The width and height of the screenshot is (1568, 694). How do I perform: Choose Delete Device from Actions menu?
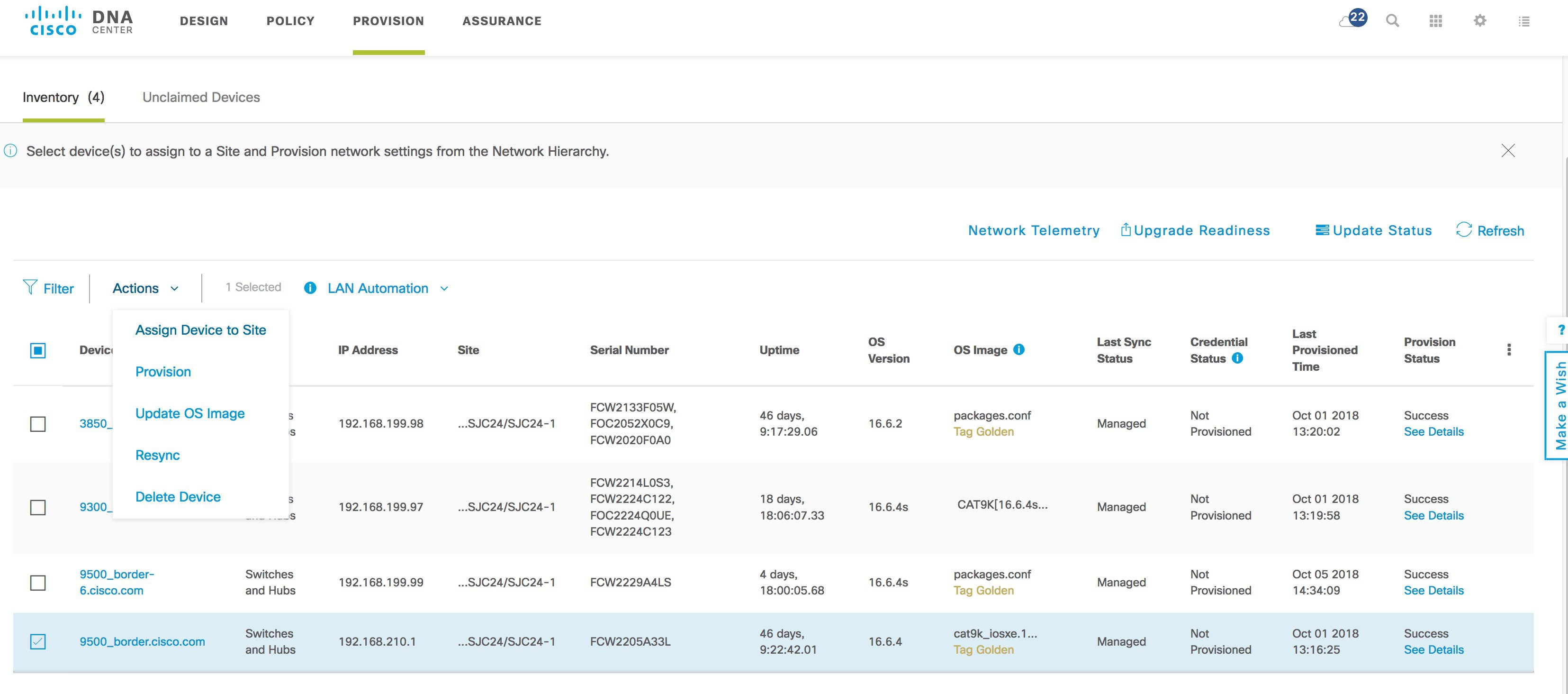(x=178, y=497)
